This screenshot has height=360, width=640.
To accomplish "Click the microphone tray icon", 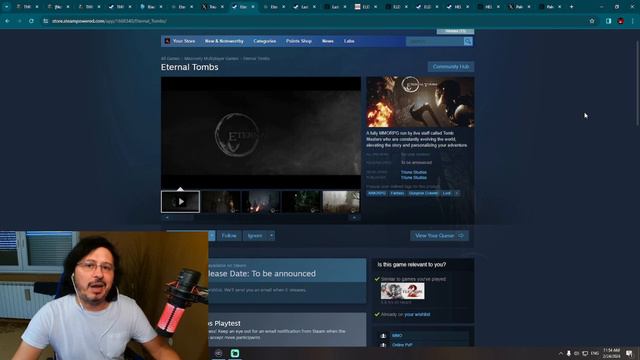I will point(569,353).
